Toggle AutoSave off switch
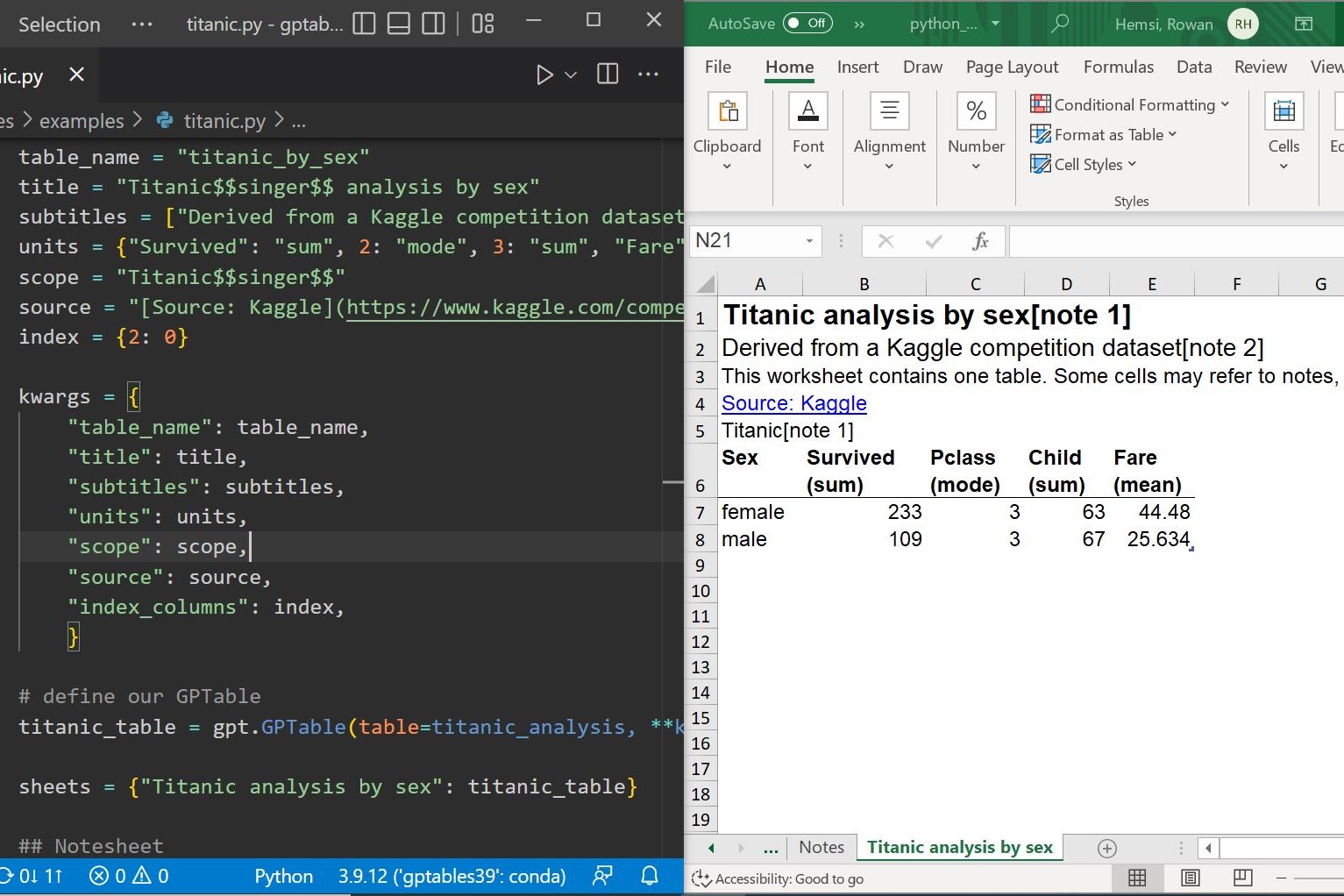The image size is (1344, 896). (807, 24)
